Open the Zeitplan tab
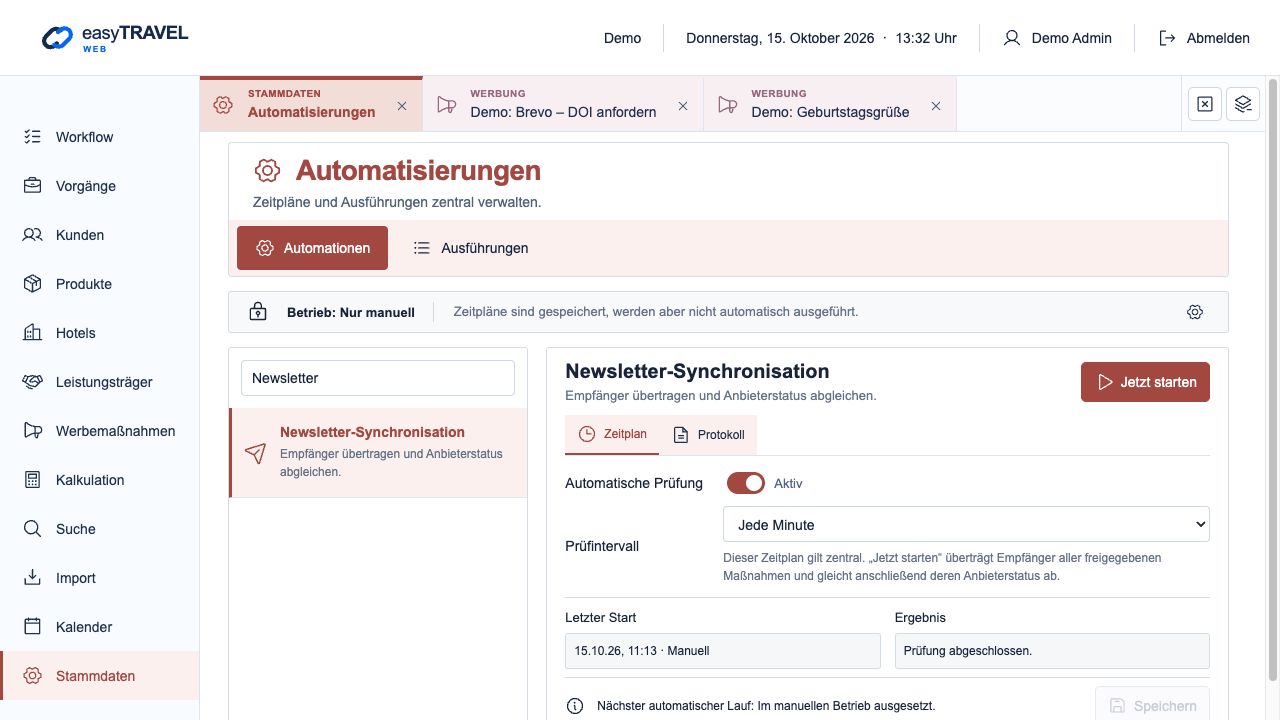This screenshot has width=1280, height=720. point(613,435)
